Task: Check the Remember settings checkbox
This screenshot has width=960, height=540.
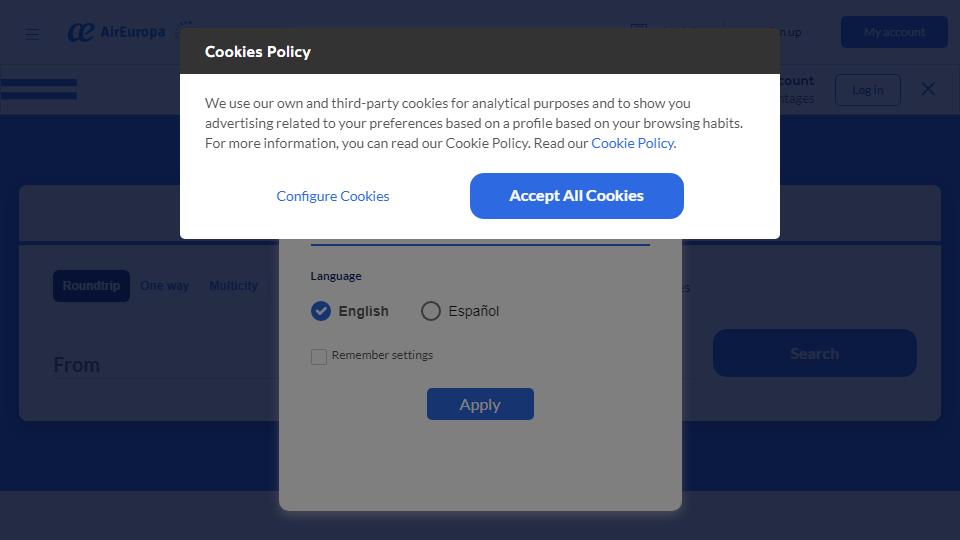Action: coord(319,356)
